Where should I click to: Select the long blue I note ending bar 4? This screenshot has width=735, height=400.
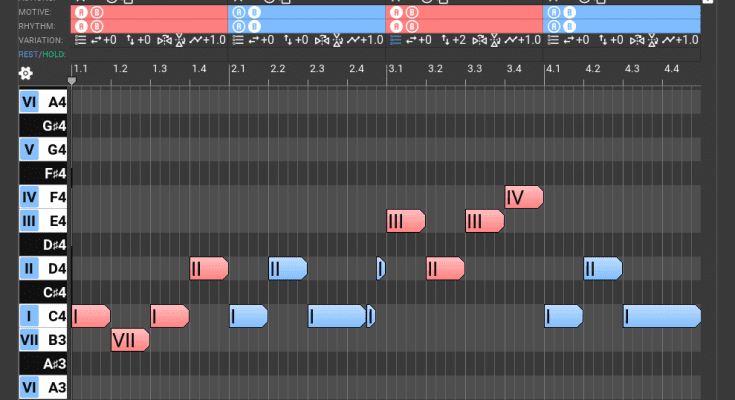[x=661, y=316]
